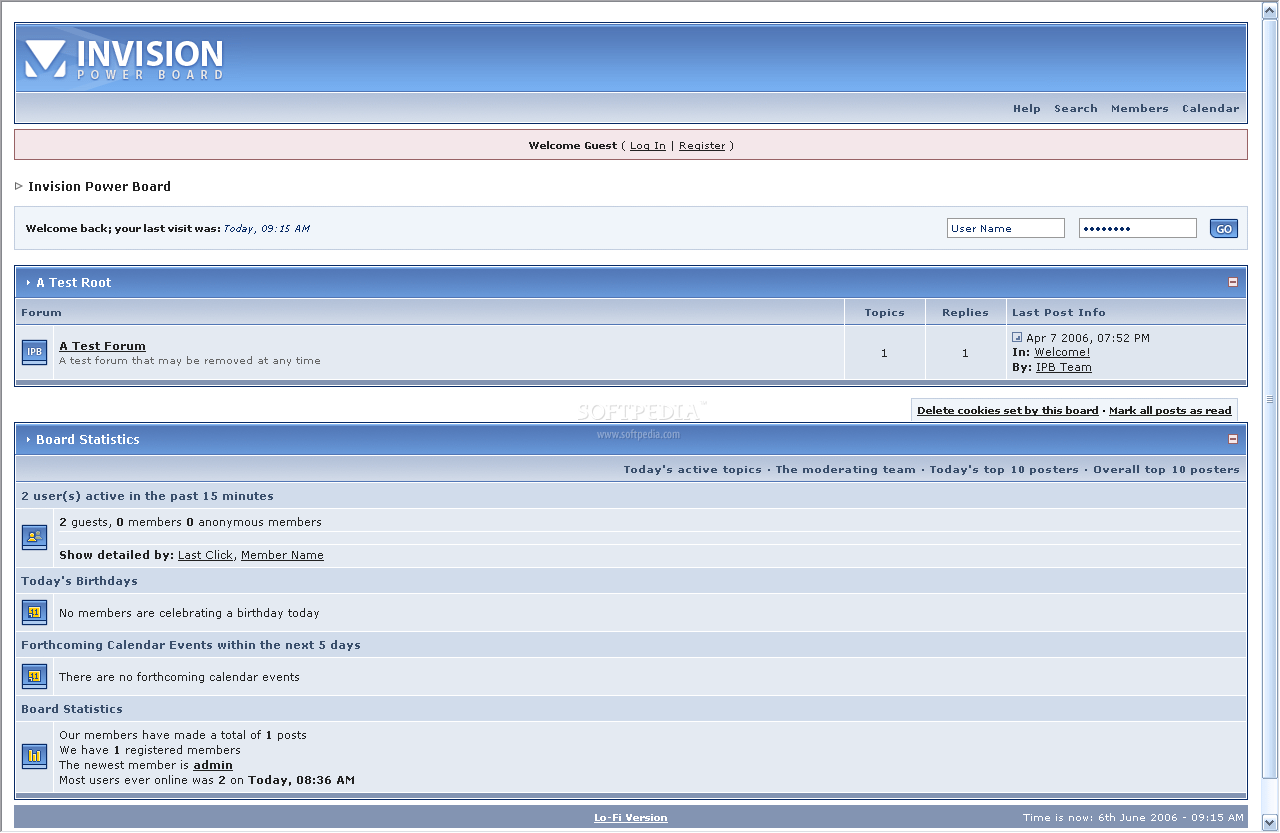Click the 'Welcome Guest' text
Viewport: 1280px width, 833px height.
pos(573,146)
